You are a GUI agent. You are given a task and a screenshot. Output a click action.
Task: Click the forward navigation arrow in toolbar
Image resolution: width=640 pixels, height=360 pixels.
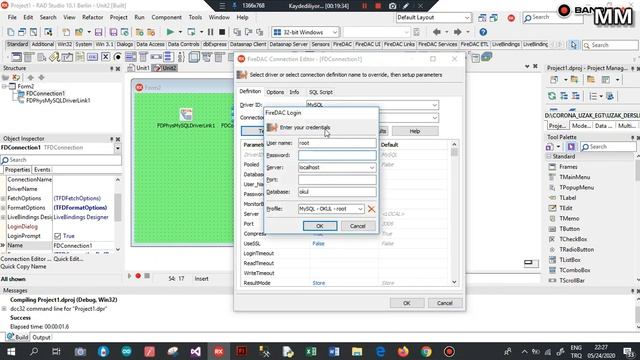pyautogui.click(x=457, y=32)
